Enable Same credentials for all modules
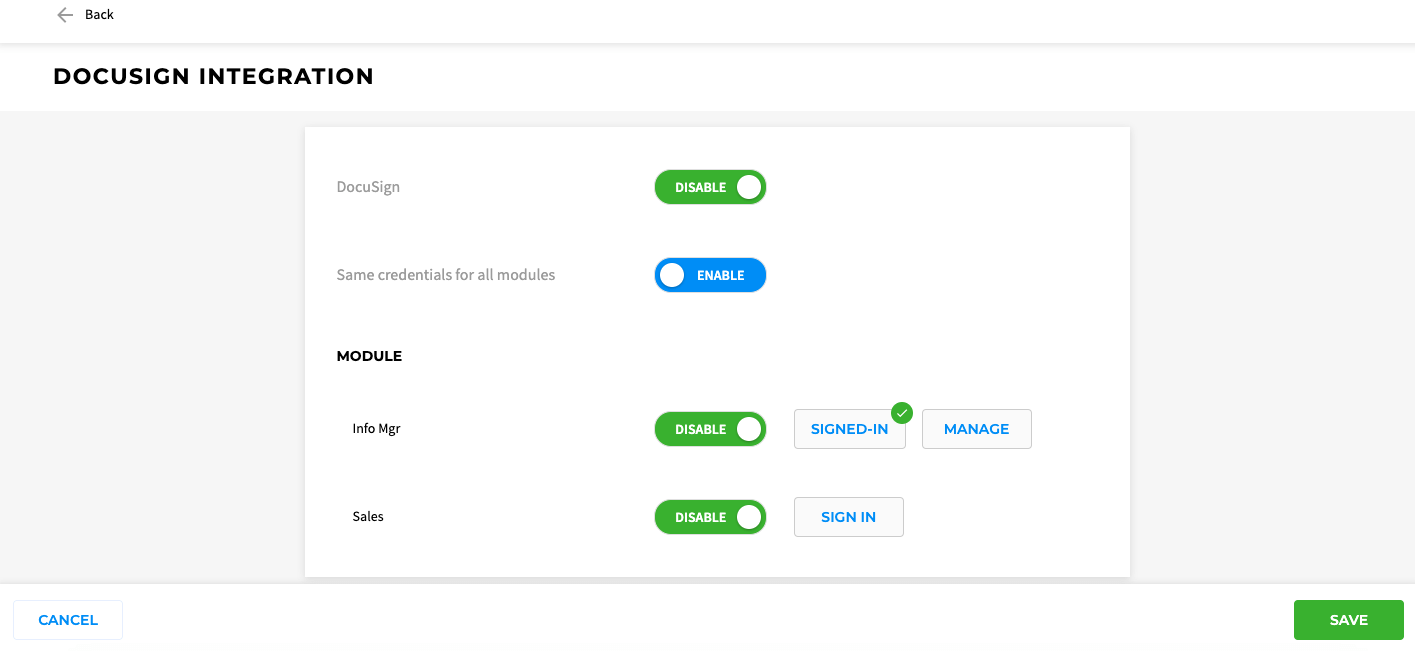The image size is (1415, 651). 710,275
